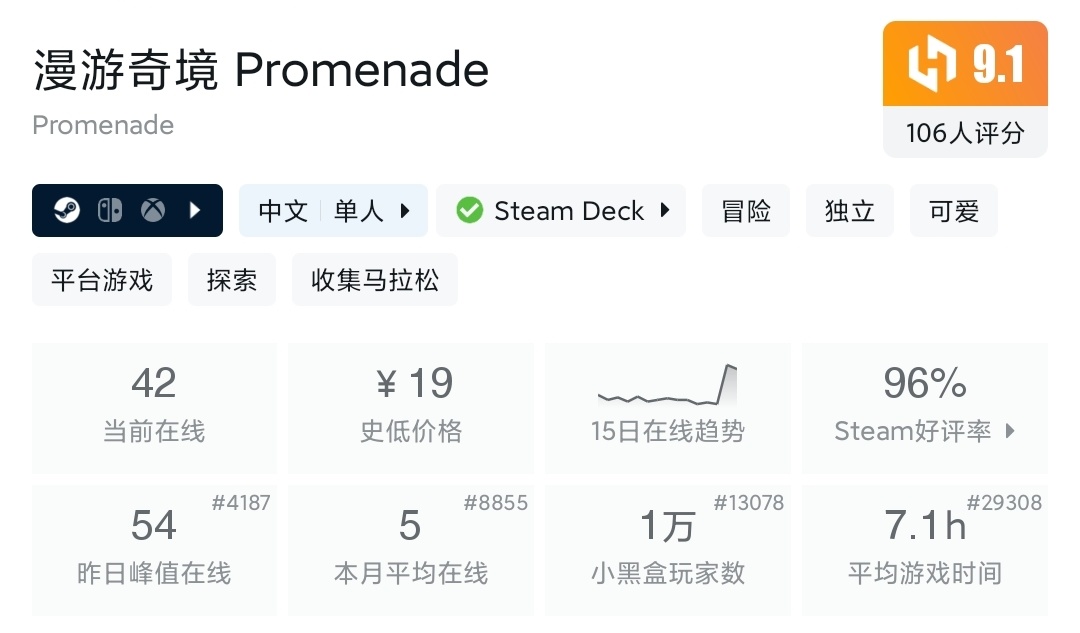View the 15日在线趋势 trend chart
The width and height of the screenshot is (1080, 633).
(667, 386)
